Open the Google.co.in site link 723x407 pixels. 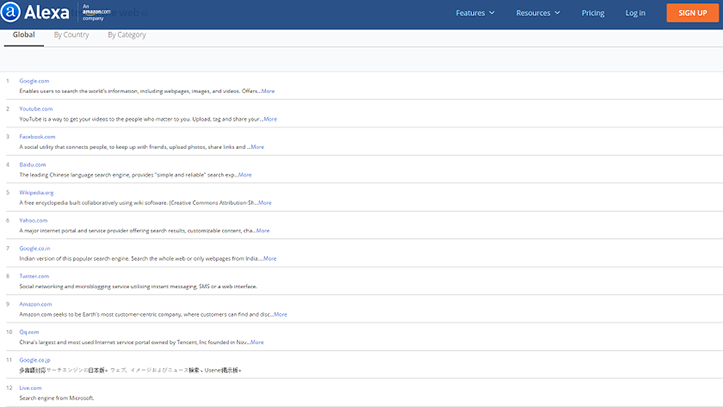(x=35, y=248)
